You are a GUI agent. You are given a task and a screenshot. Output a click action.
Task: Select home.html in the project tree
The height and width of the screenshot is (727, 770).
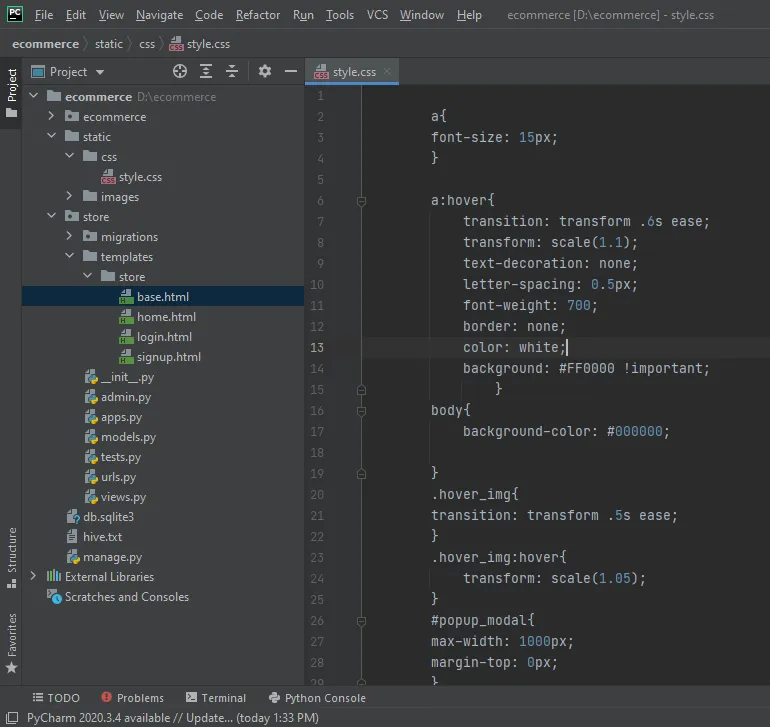point(166,317)
